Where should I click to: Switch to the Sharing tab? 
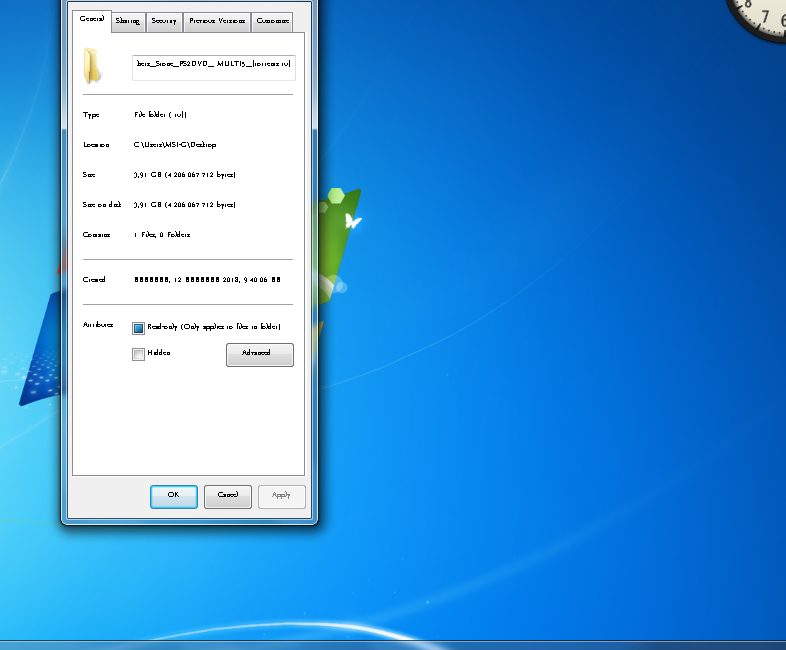coord(127,21)
